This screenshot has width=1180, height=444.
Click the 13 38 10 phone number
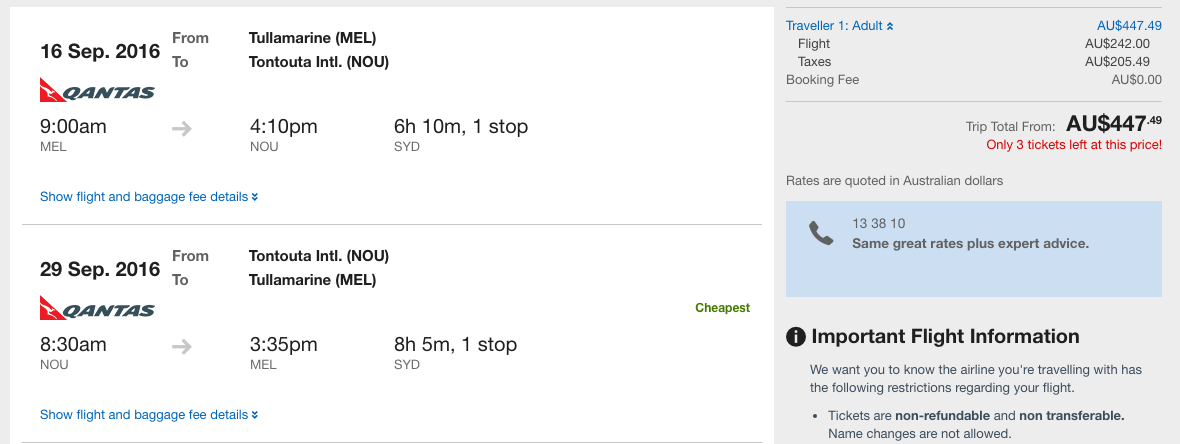pos(878,224)
